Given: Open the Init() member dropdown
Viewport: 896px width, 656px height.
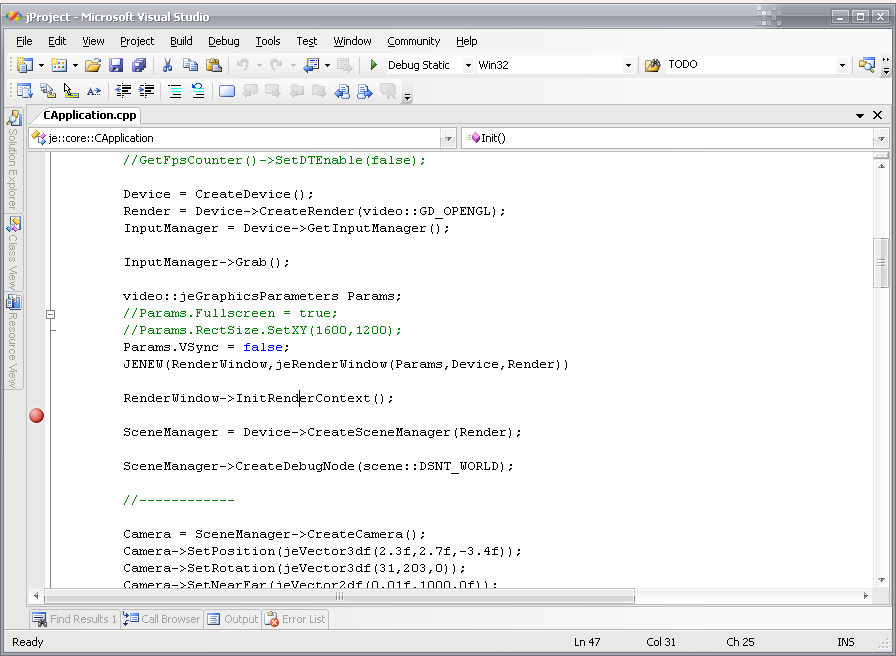Looking at the screenshot, I should click(879, 138).
